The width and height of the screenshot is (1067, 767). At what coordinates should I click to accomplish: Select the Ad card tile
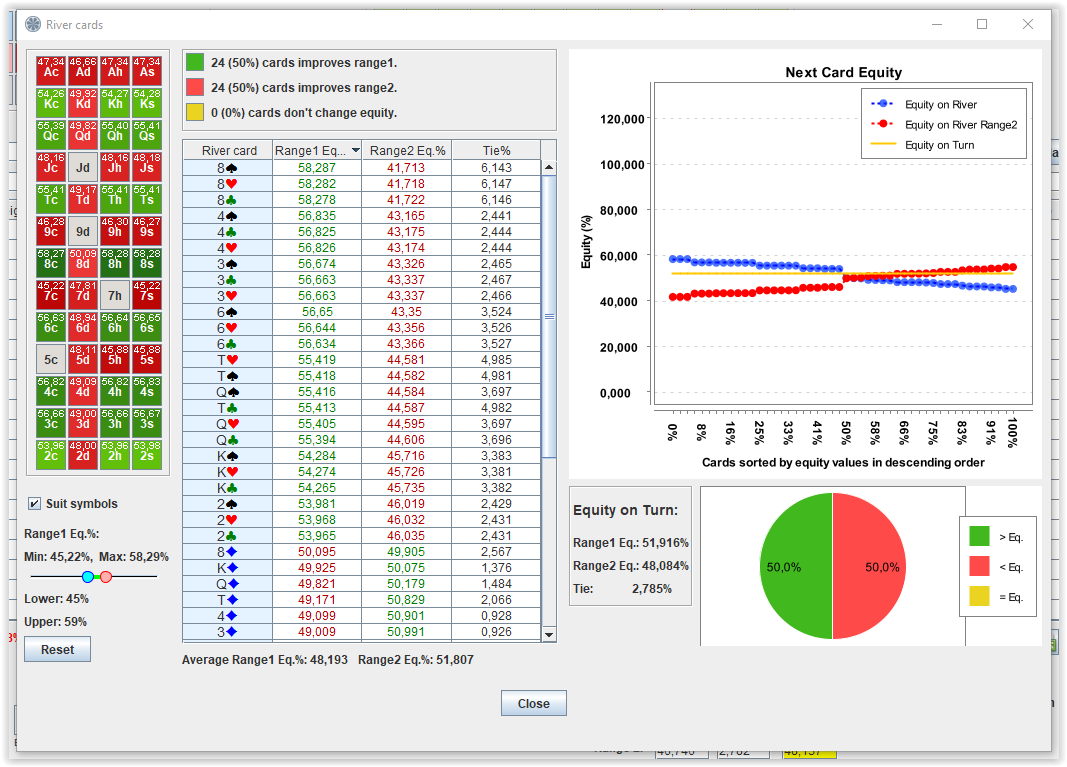(83, 71)
